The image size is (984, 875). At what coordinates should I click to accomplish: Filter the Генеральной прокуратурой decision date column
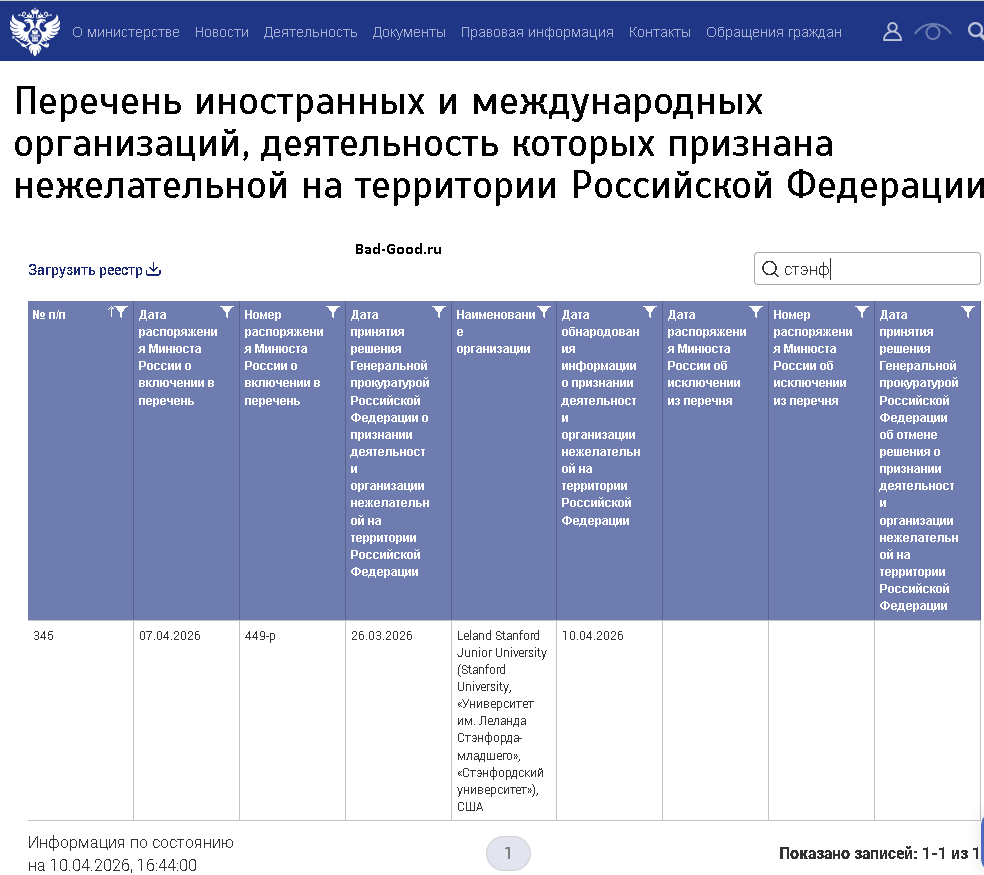439,313
